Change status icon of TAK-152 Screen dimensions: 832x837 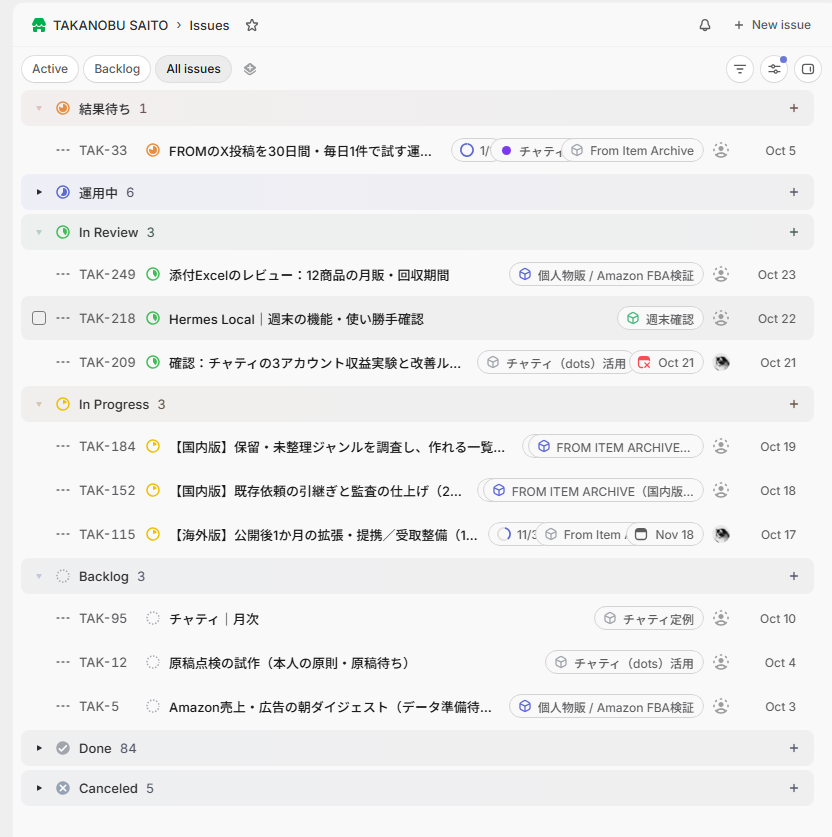point(153,490)
